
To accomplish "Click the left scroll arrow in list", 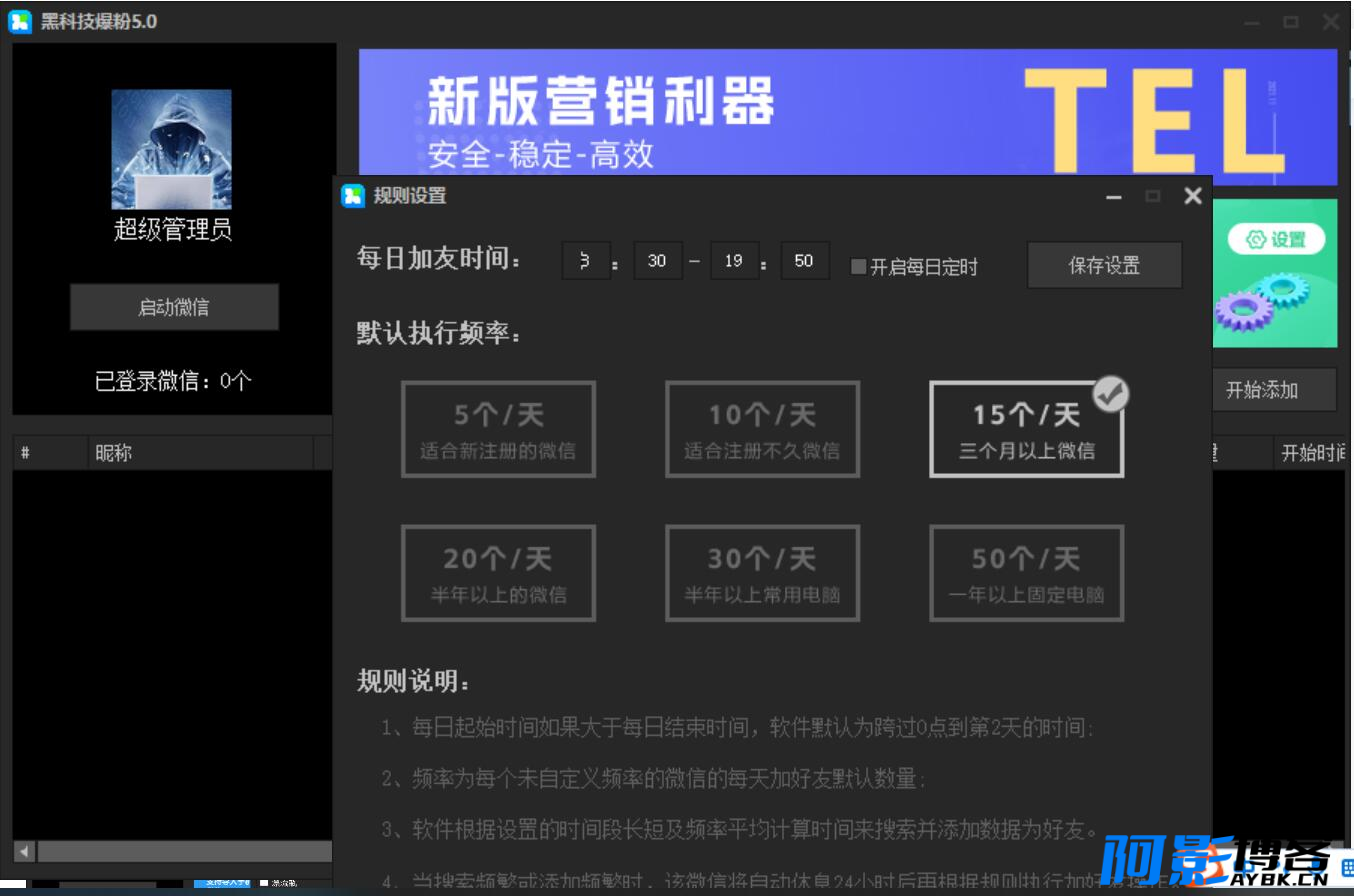I will (23, 851).
